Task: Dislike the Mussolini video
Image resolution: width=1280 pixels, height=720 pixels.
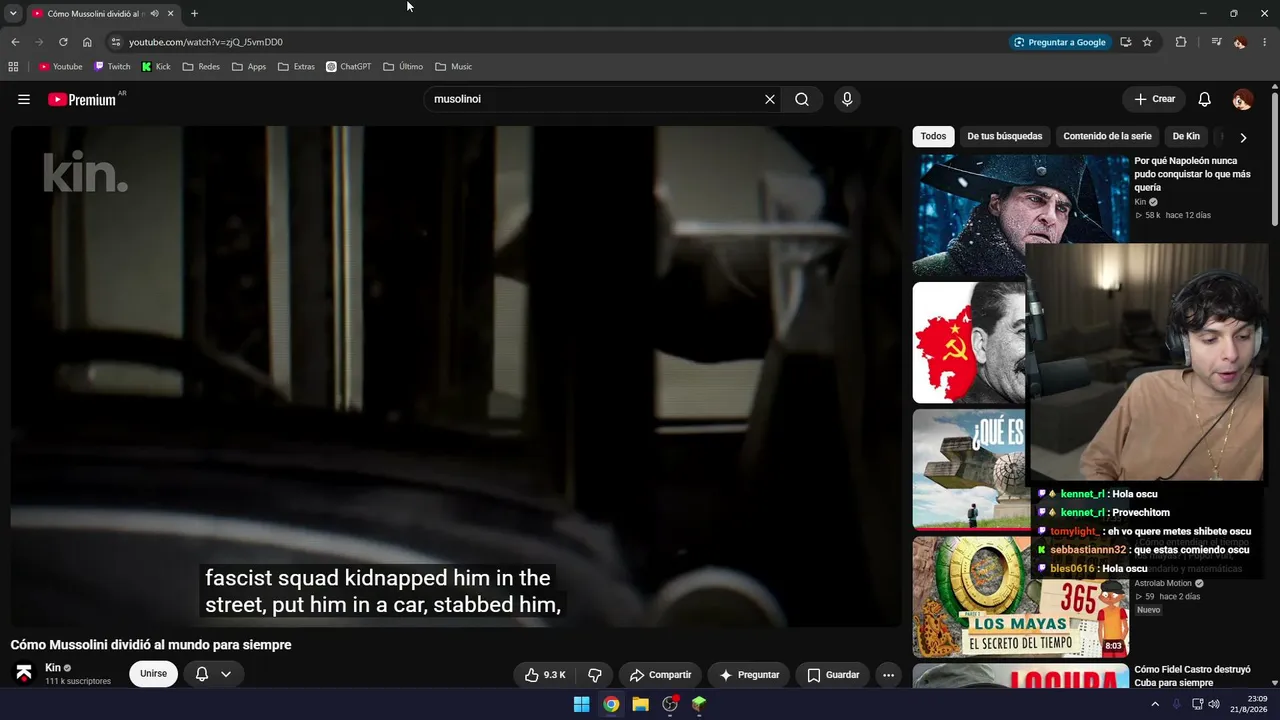Action: [x=595, y=675]
